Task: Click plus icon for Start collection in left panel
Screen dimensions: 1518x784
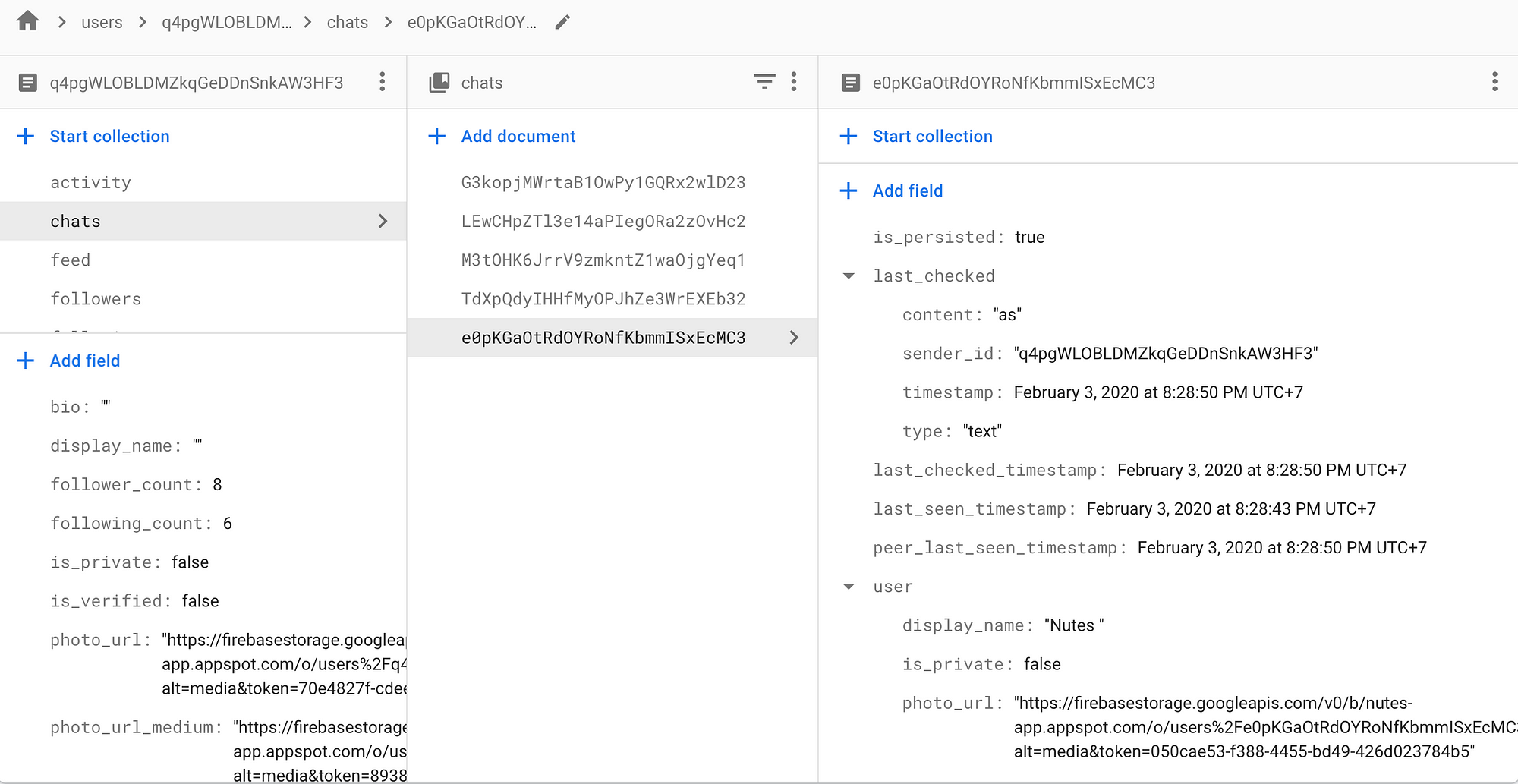Action: click(26, 136)
